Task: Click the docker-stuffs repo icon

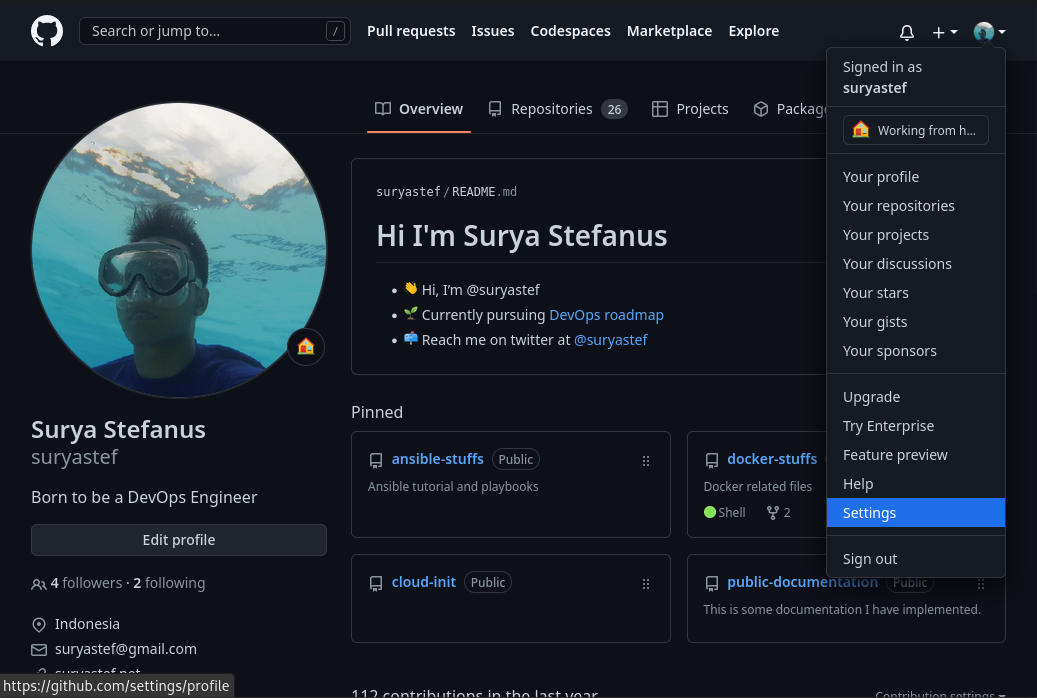Action: [x=712, y=460]
